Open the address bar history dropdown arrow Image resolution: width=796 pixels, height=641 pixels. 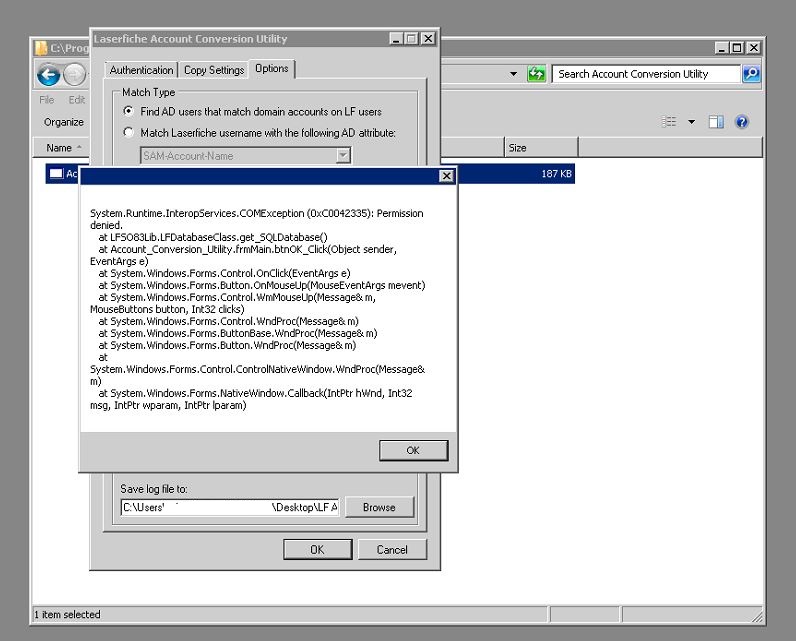coord(513,74)
